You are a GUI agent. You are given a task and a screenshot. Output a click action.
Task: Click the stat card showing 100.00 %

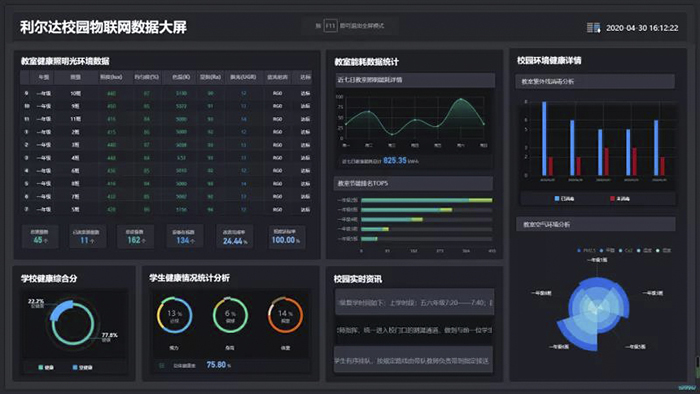287,236
